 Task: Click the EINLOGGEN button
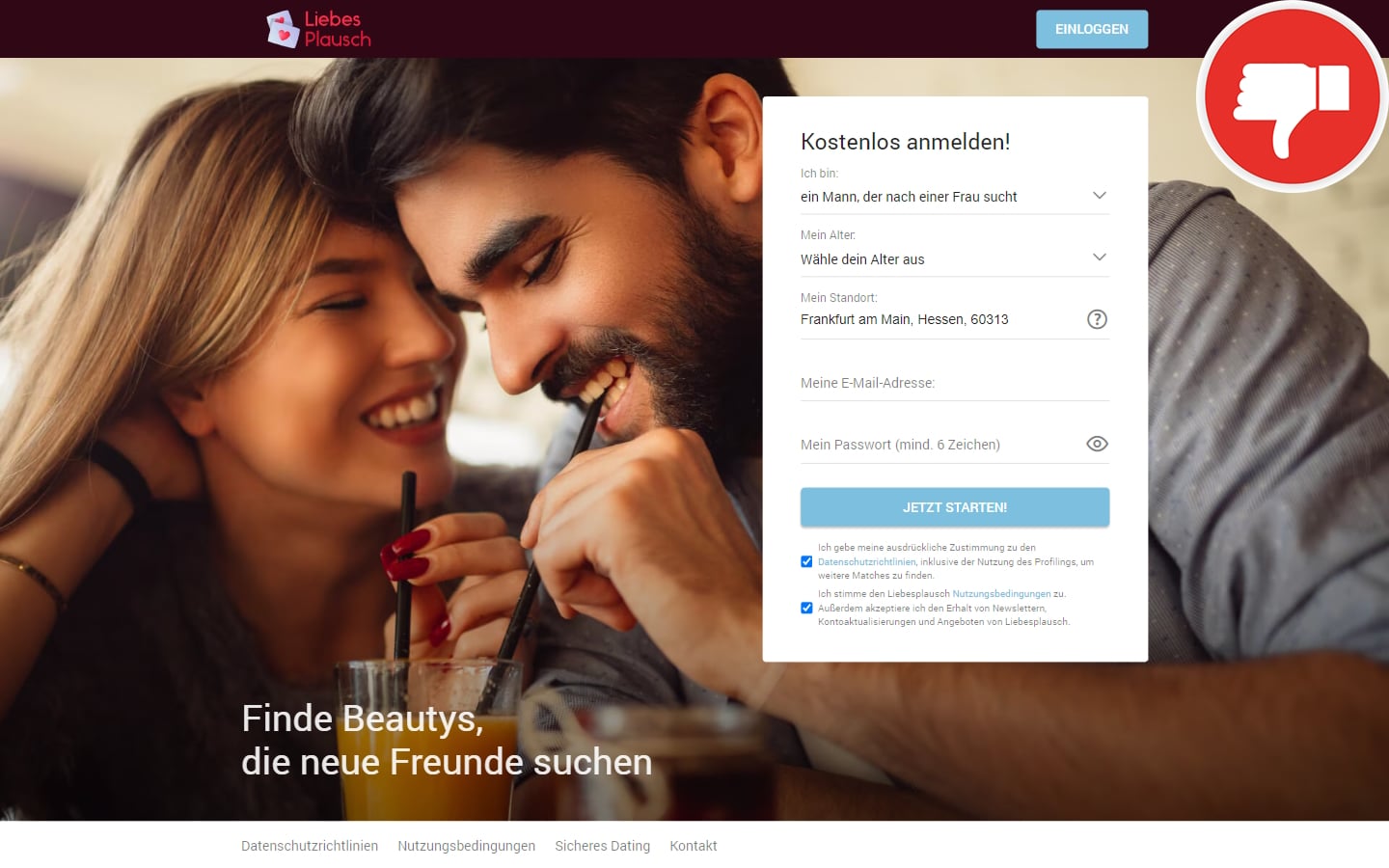click(x=1092, y=29)
